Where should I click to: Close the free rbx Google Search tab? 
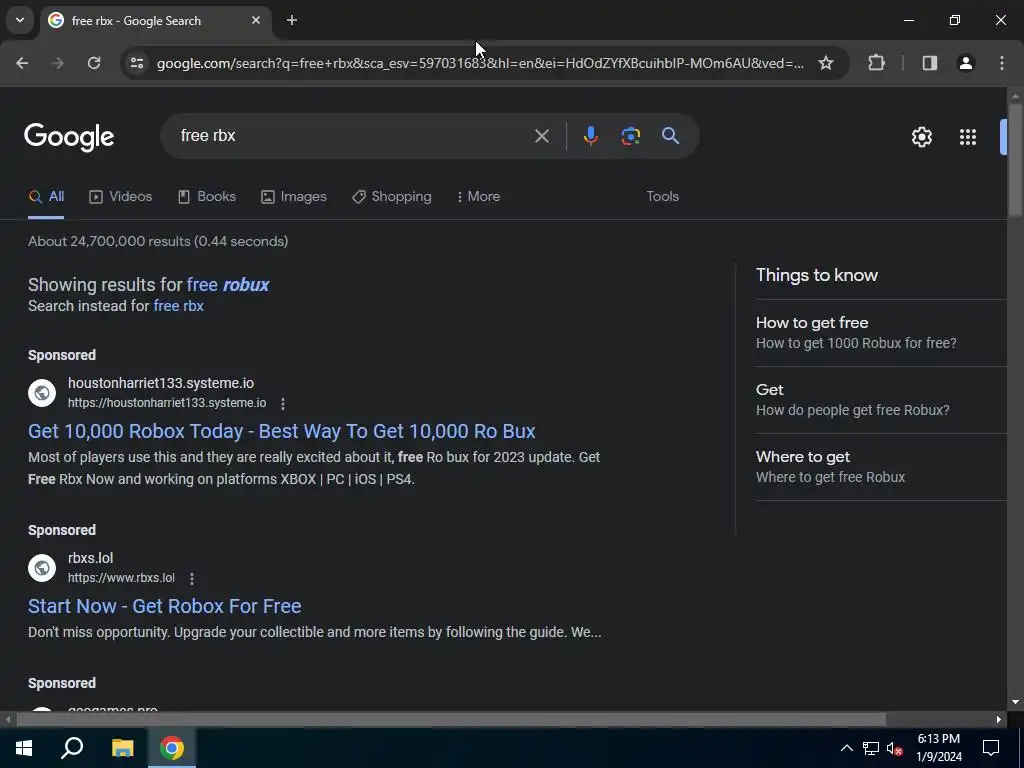(256, 20)
